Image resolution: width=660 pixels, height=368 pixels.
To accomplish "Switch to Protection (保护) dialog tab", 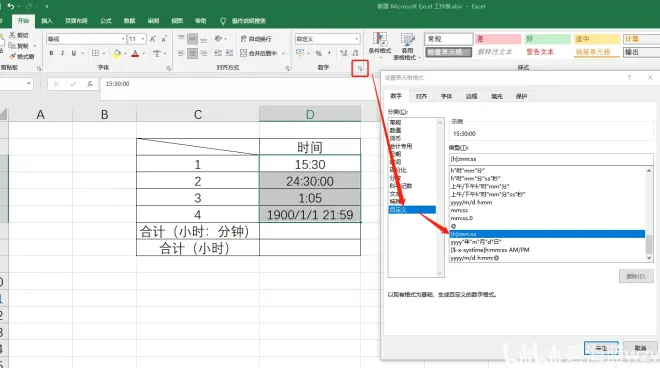I will click(x=521, y=96).
